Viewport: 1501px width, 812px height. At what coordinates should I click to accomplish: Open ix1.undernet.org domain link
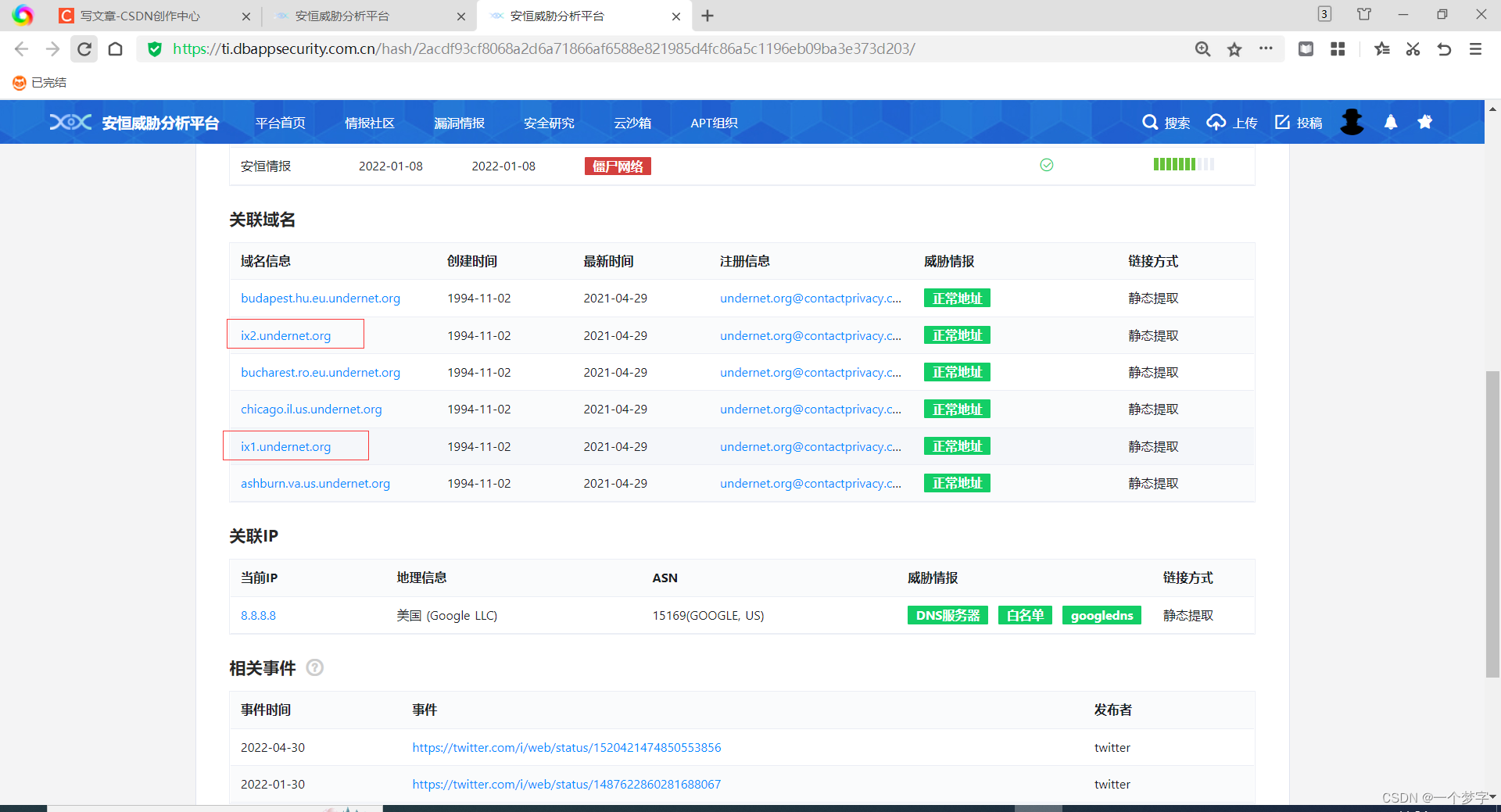tap(285, 447)
